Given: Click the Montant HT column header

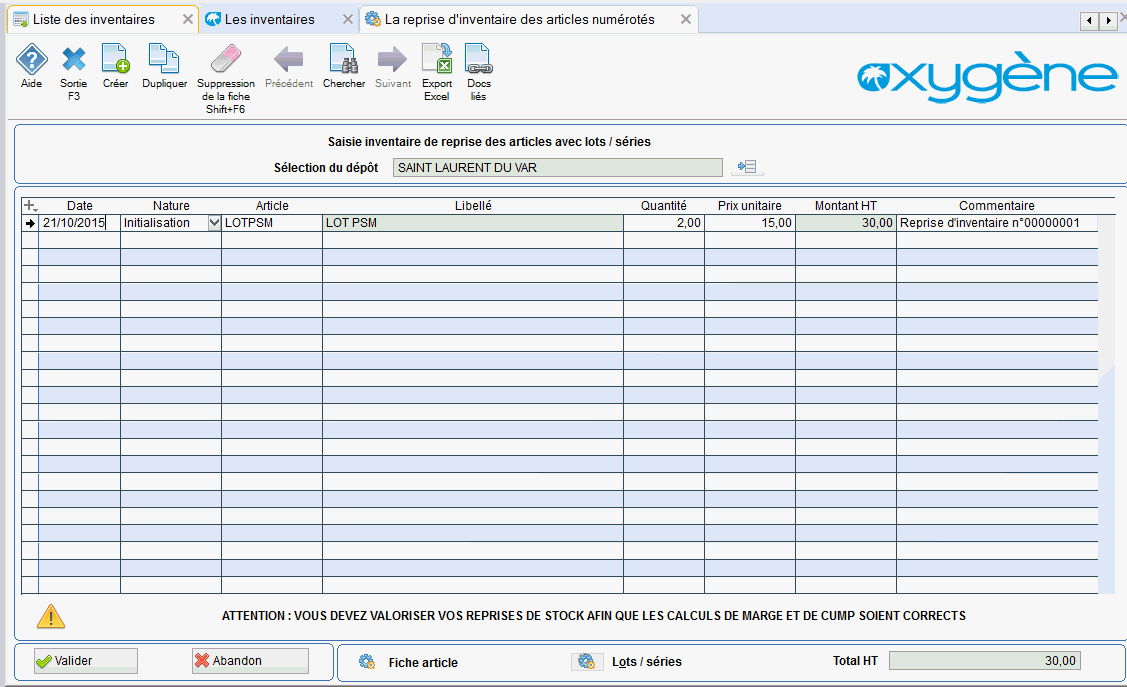Looking at the screenshot, I should point(846,206).
